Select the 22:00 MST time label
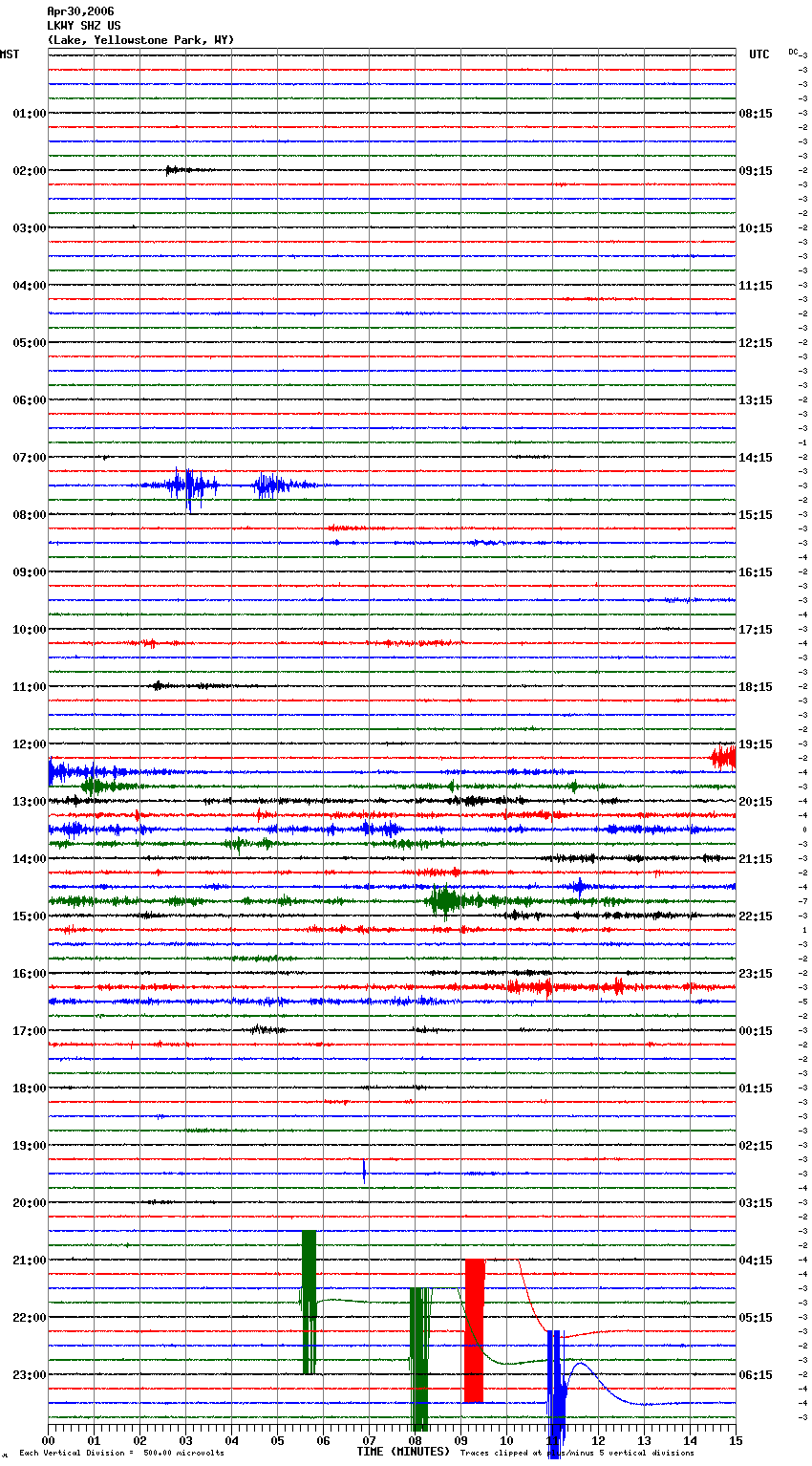 [x=30, y=1318]
